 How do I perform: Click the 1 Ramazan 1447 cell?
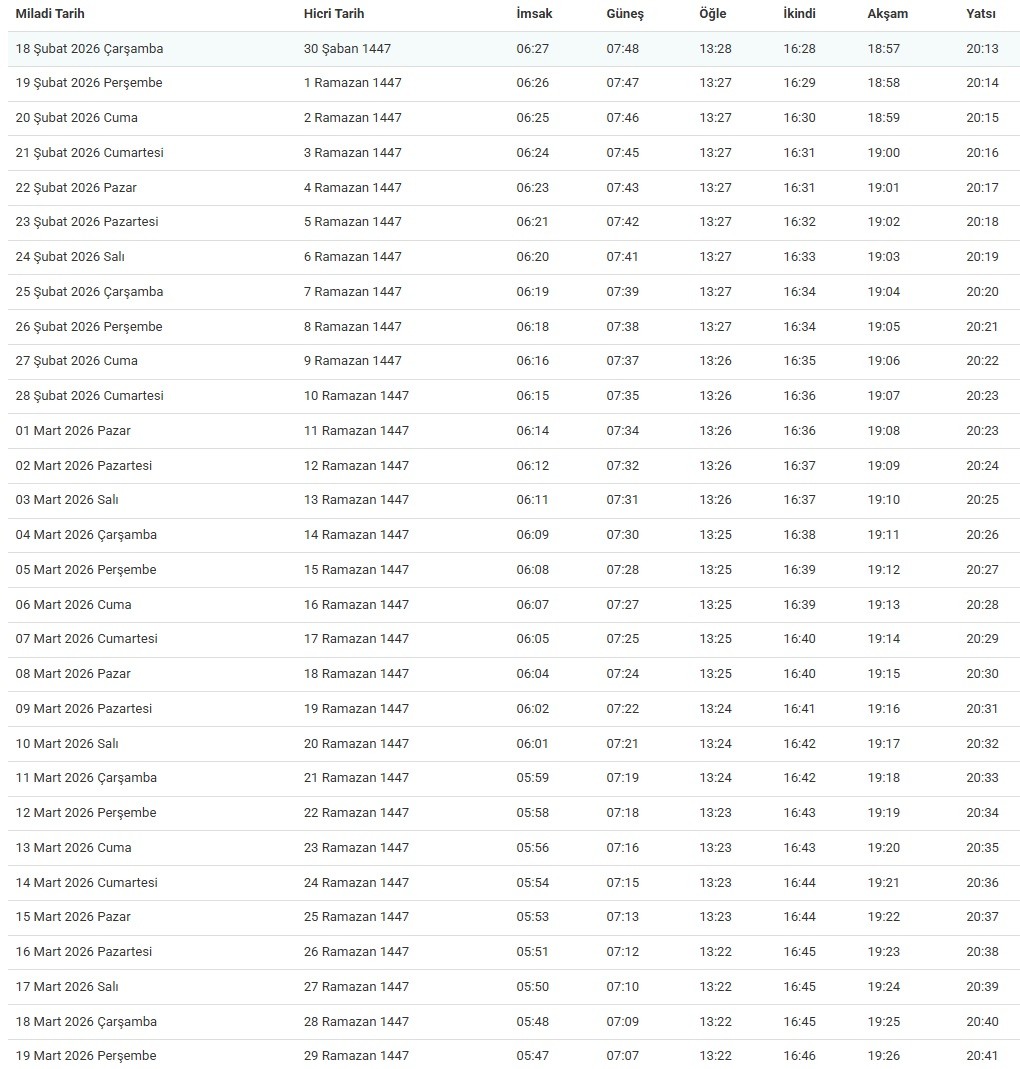(352, 83)
